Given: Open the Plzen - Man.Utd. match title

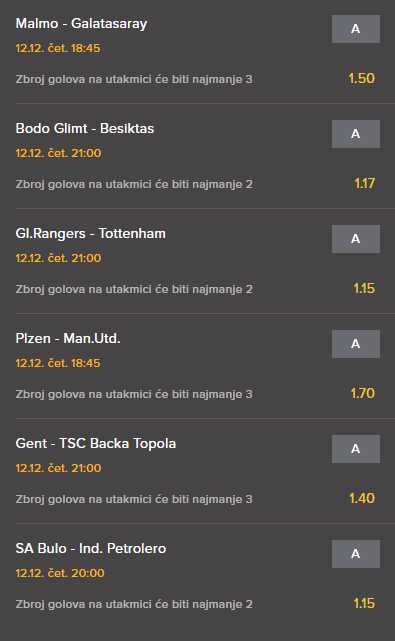Looking at the screenshot, I should pos(68,339).
